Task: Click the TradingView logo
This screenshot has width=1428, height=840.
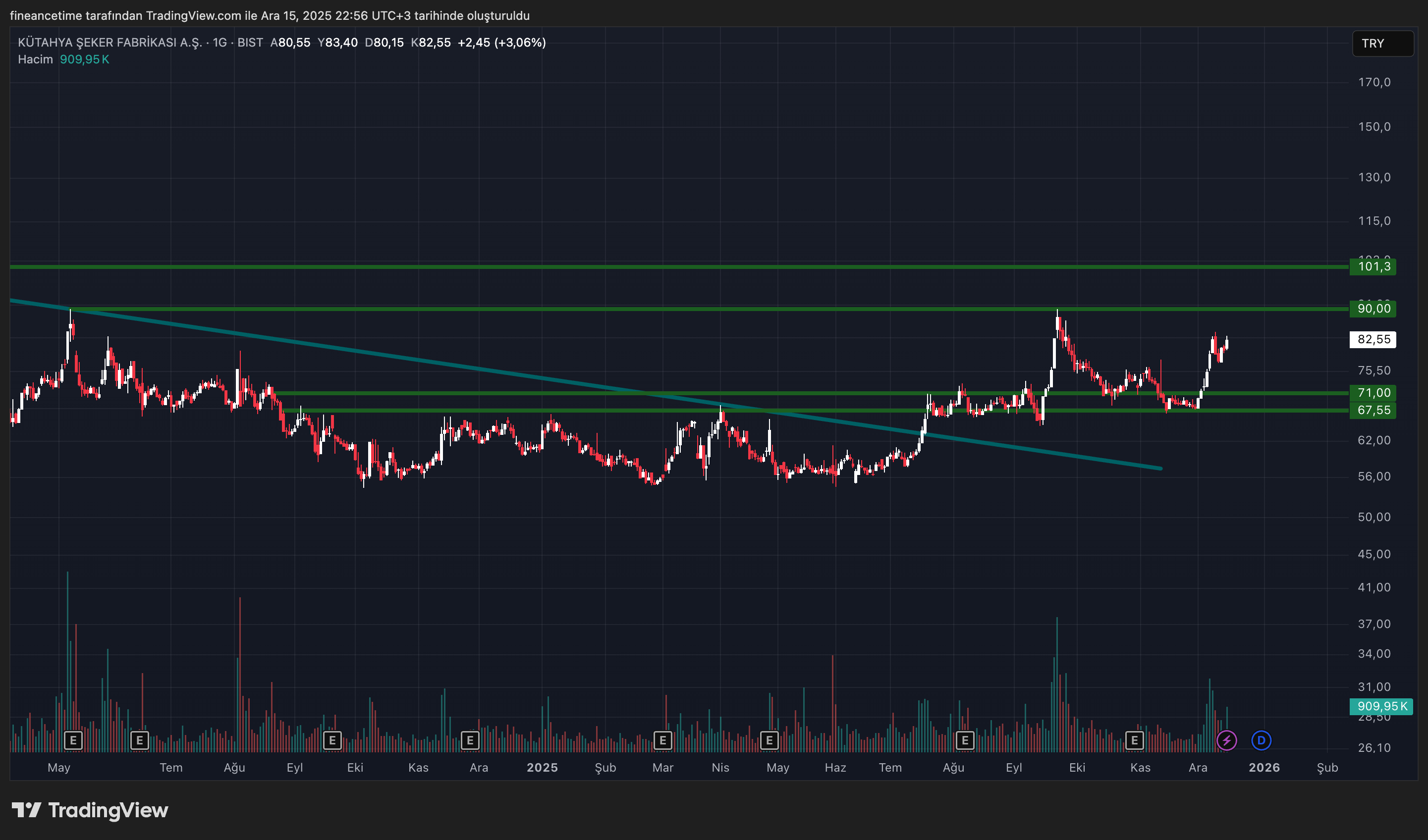Action: 90,811
